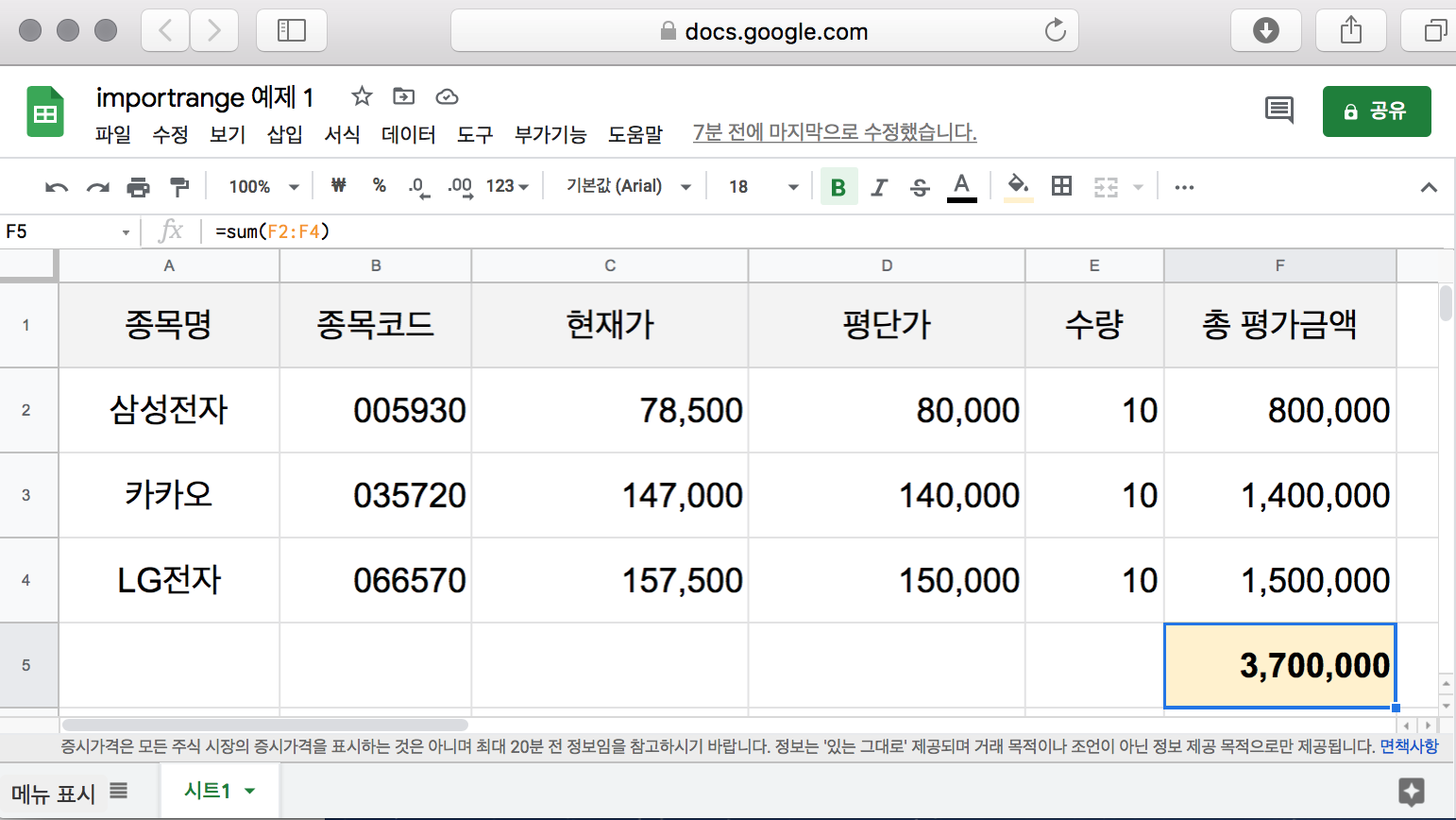Select the paint format roller icon

pos(178,187)
